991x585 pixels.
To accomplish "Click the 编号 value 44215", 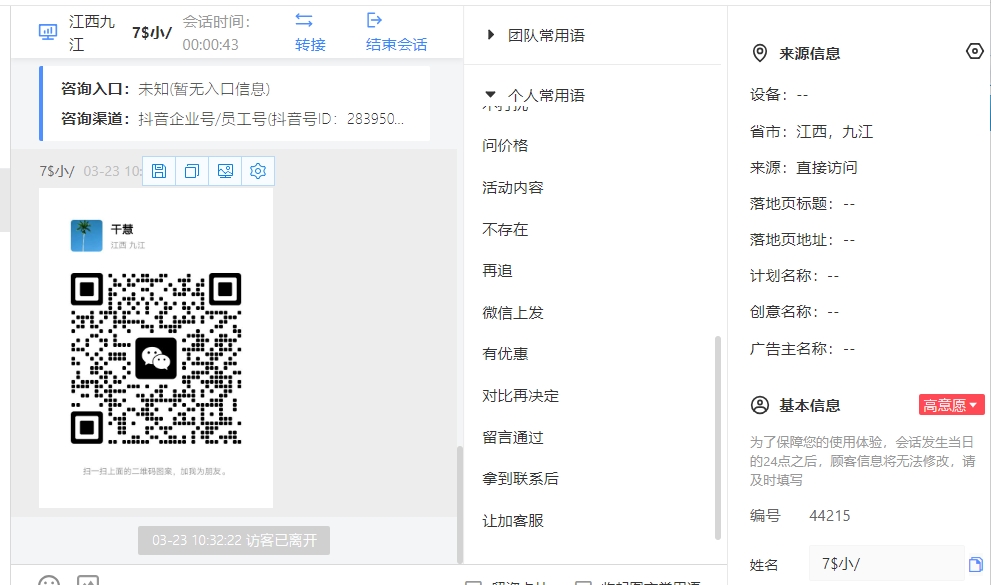I will [x=830, y=516].
